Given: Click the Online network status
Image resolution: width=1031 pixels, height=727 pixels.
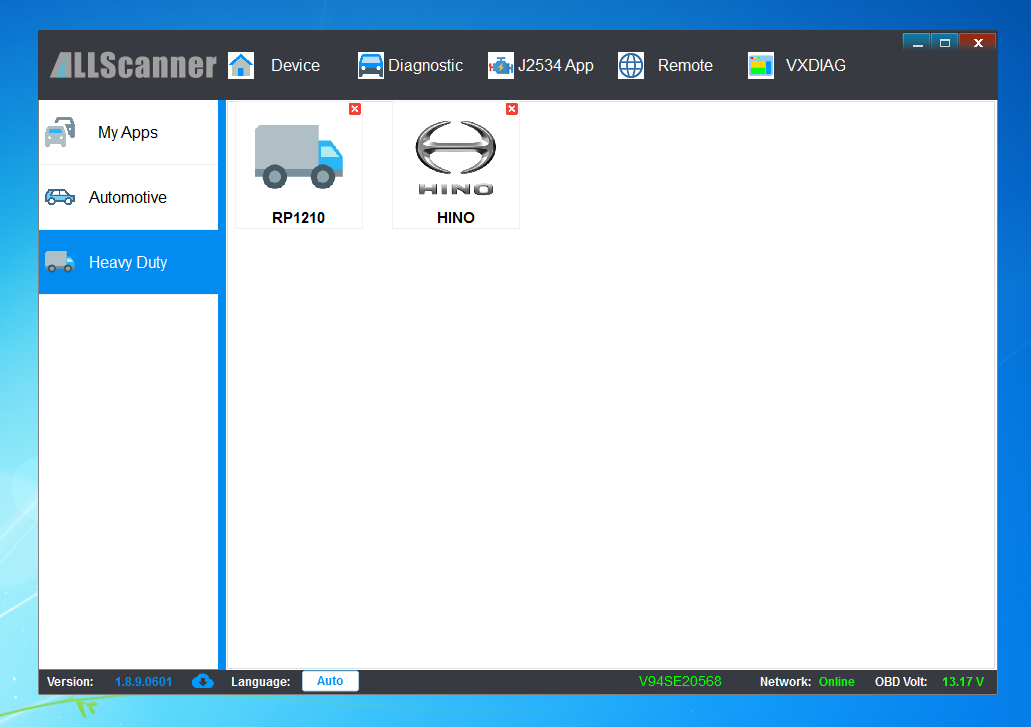Looking at the screenshot, I should 836,682.
